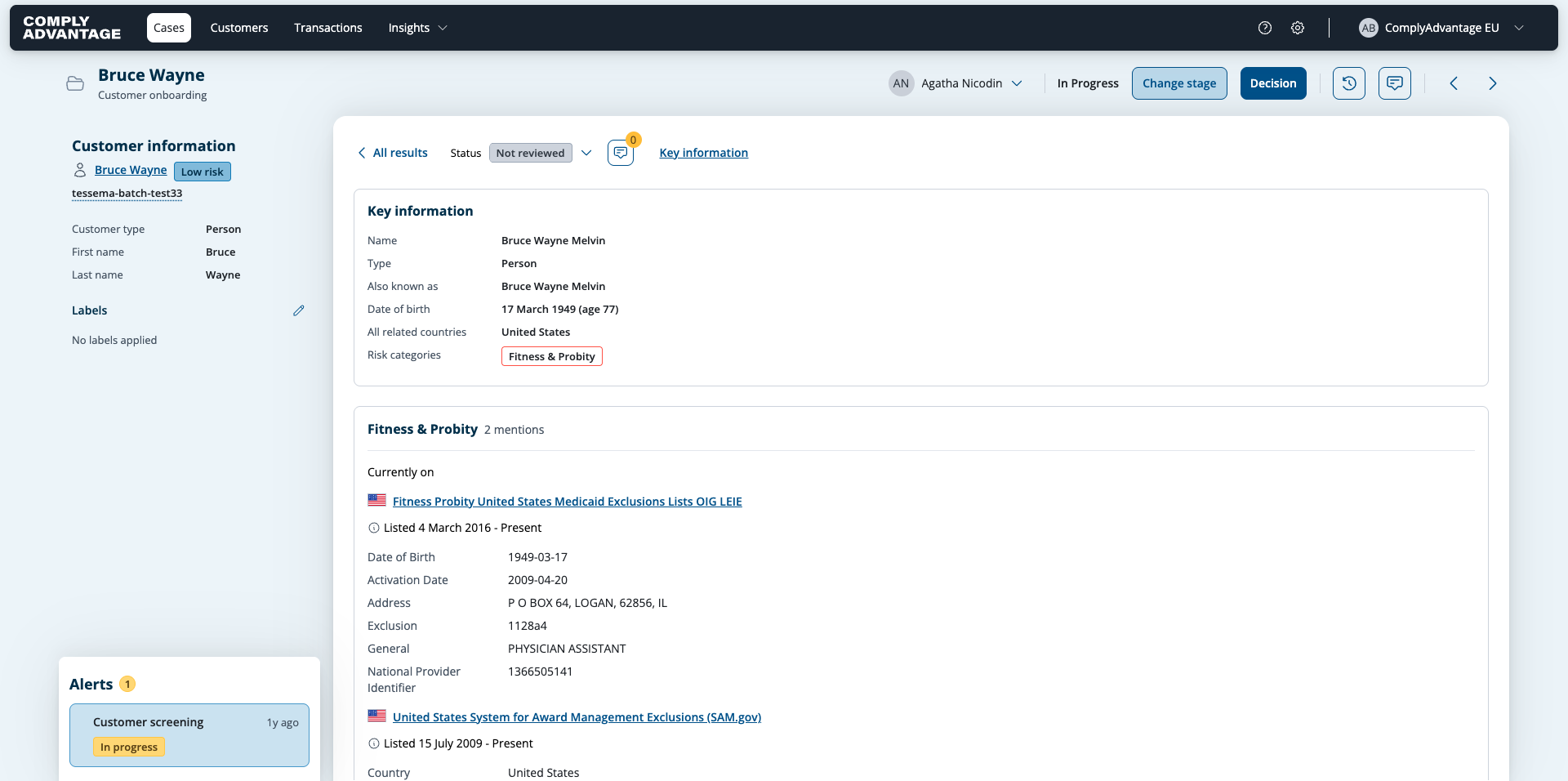The width and height of the screenshot is (1568, 781).
Task: Click the Fitness & Probity risk category tag
Action: pyautogui.click(x=552, y=356)
